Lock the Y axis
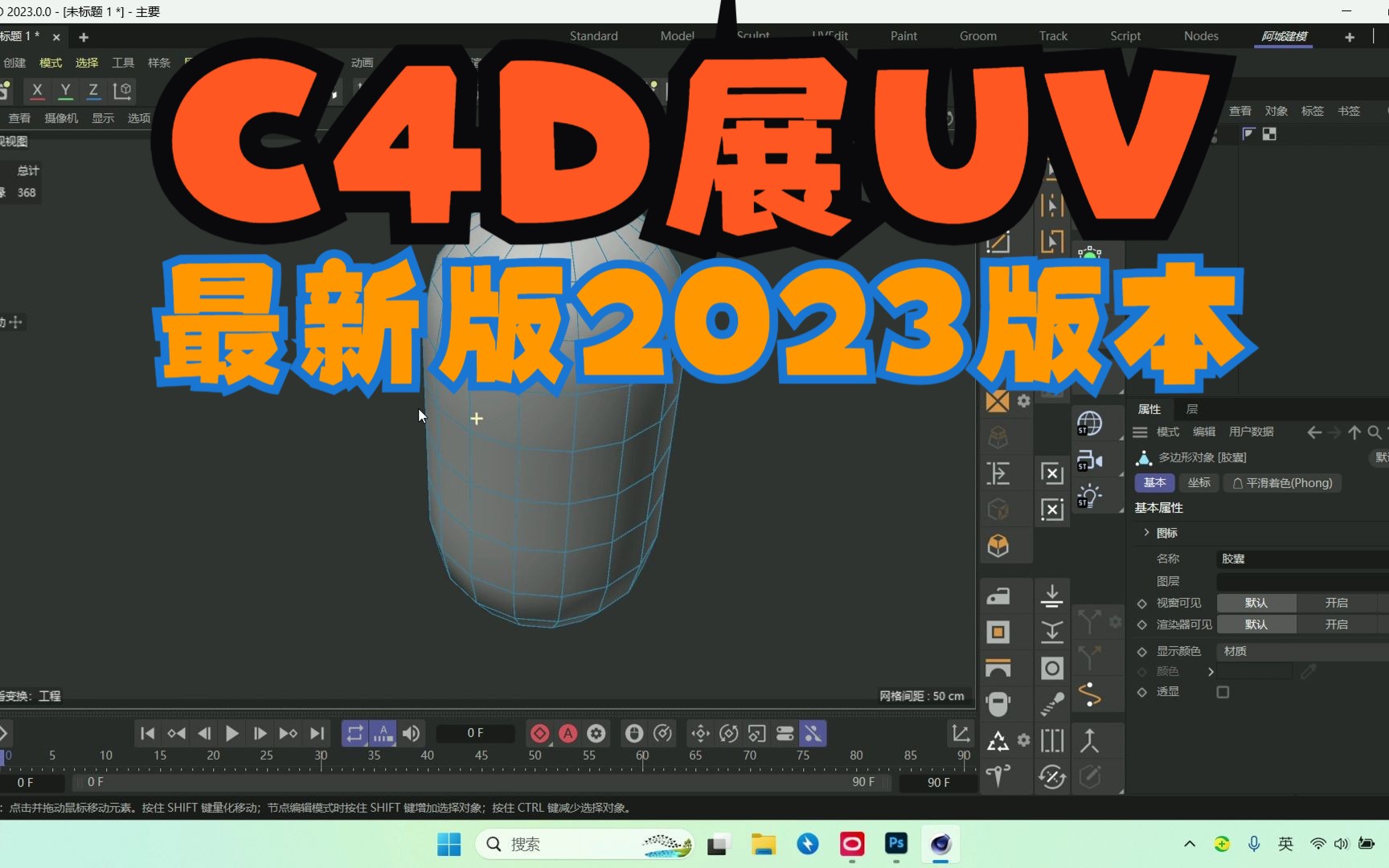The width and height of the screenshot is (1389, 868). [x=66, y=91]
